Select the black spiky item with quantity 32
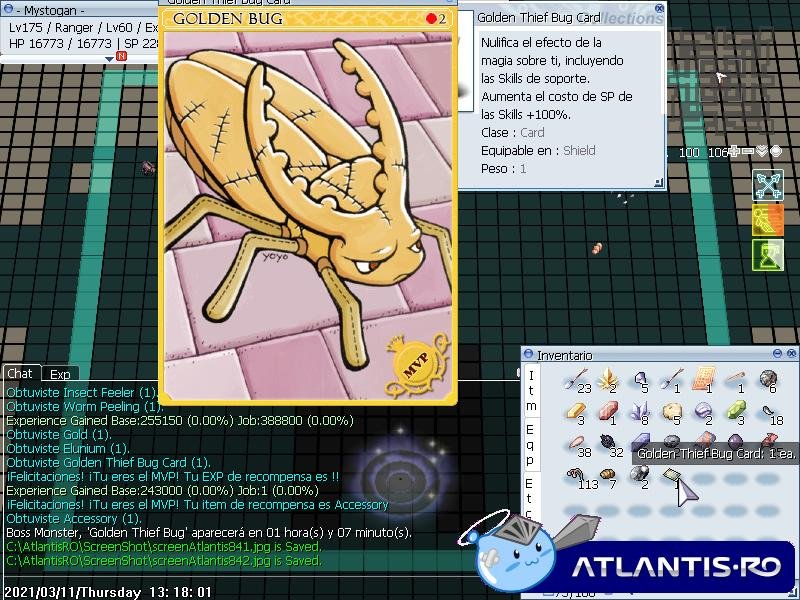The width and height of the screenshot is (800, 600). coord(609,443)
